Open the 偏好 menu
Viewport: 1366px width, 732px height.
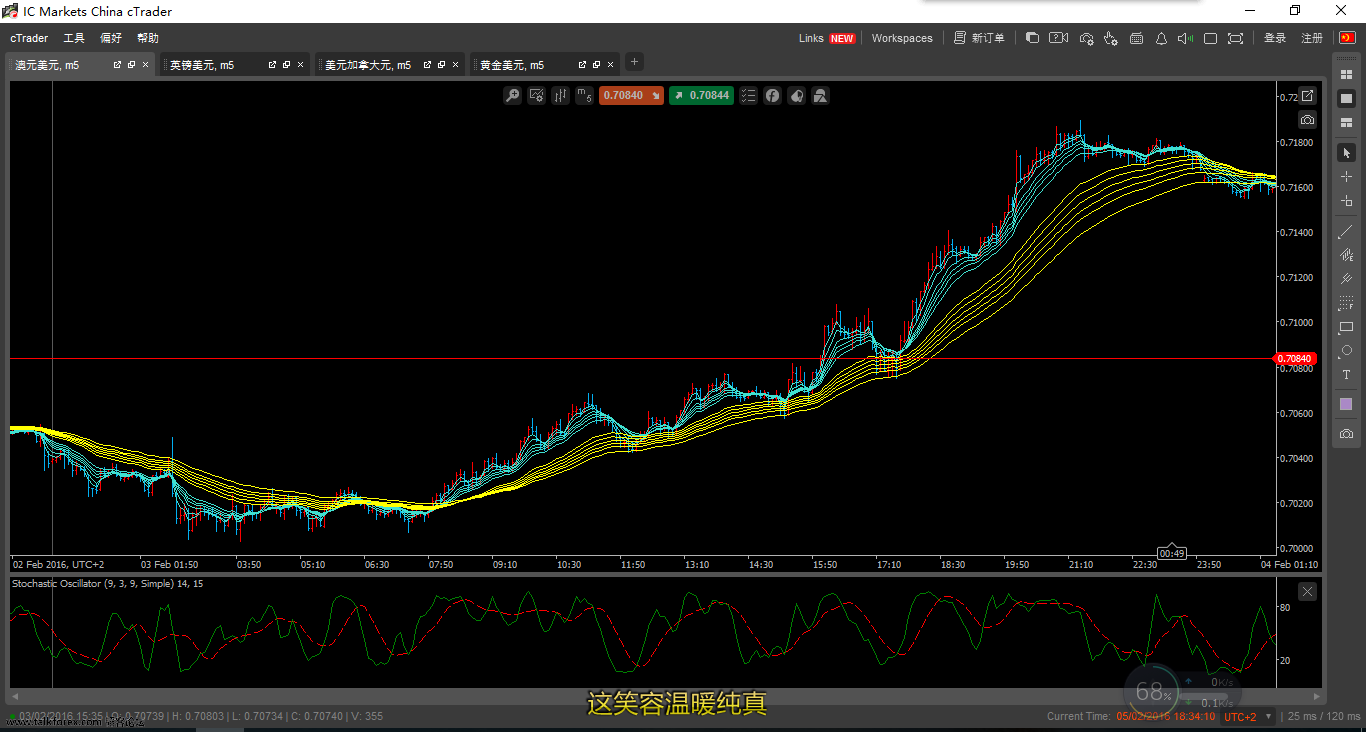point(111,38)
